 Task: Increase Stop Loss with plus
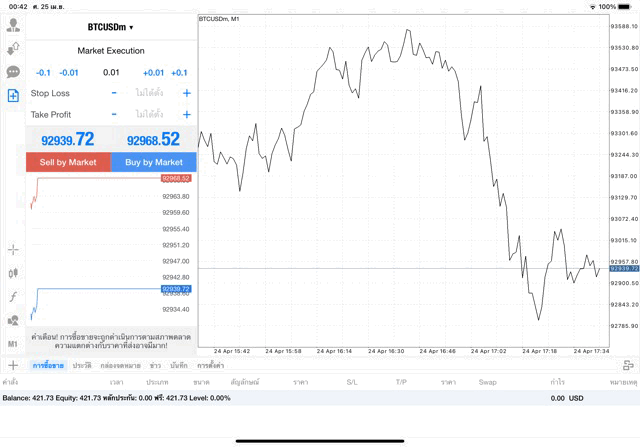pos(186,93)
